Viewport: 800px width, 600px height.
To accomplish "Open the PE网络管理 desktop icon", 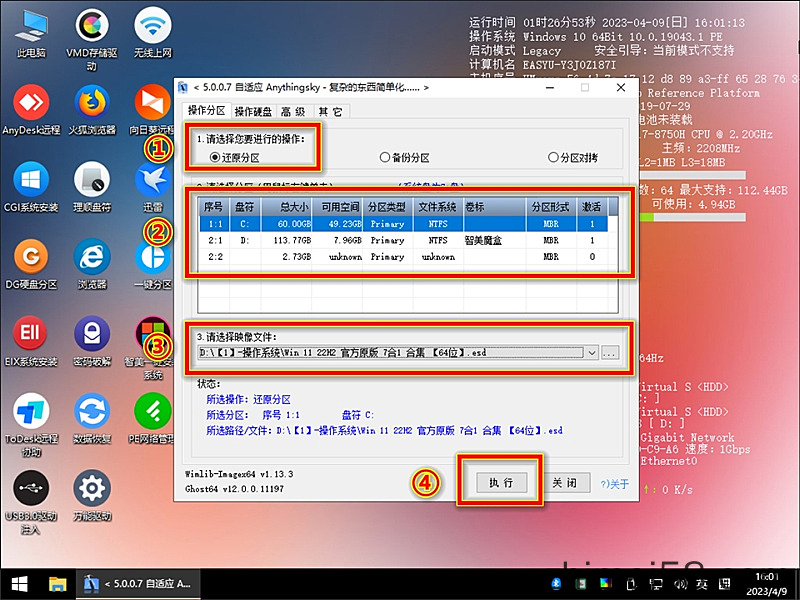I will (153, 418).
